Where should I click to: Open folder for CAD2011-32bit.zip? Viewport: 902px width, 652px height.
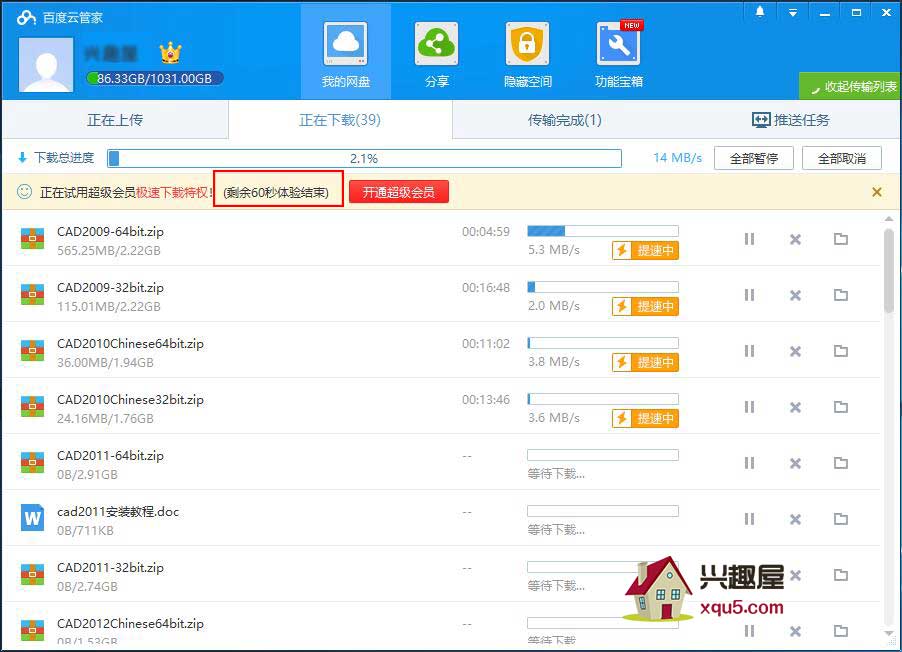841,575
